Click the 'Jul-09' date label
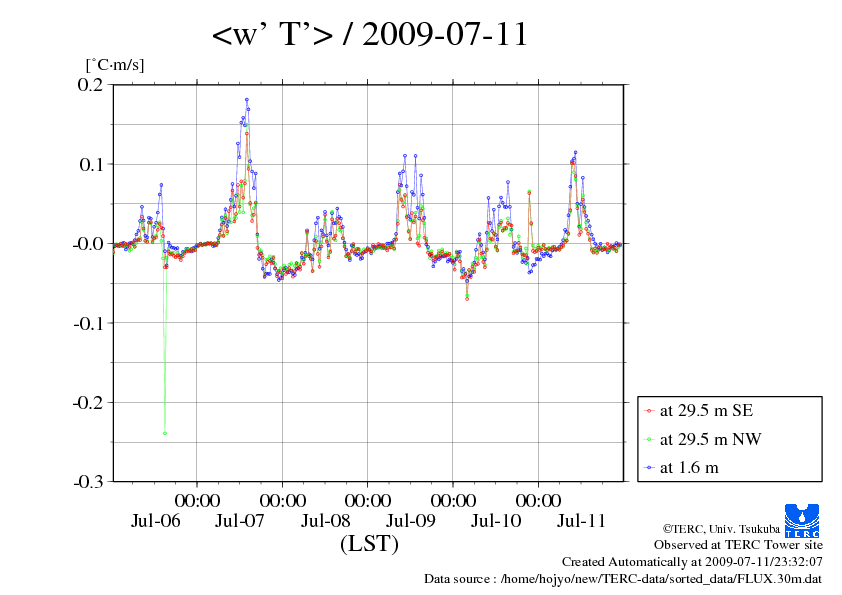 click(411, 520)
